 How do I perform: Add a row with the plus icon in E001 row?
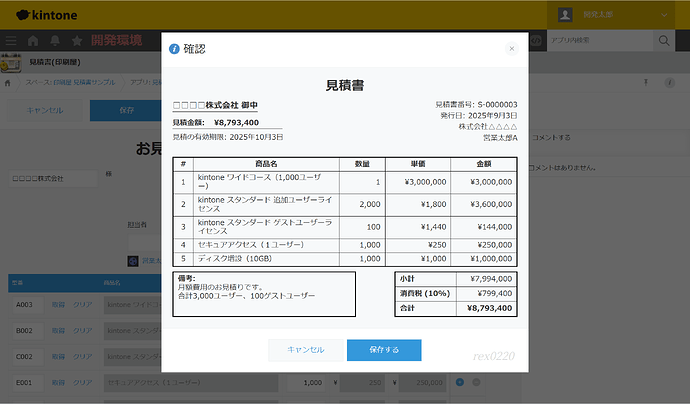(460, 382)
